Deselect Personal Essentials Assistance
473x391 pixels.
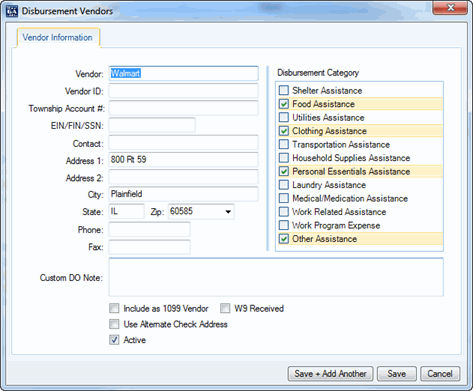(x=284, y=171)
